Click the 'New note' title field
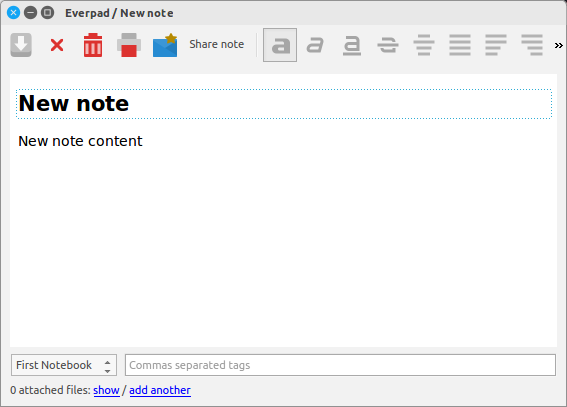The image size is (567, 407). 284,104
